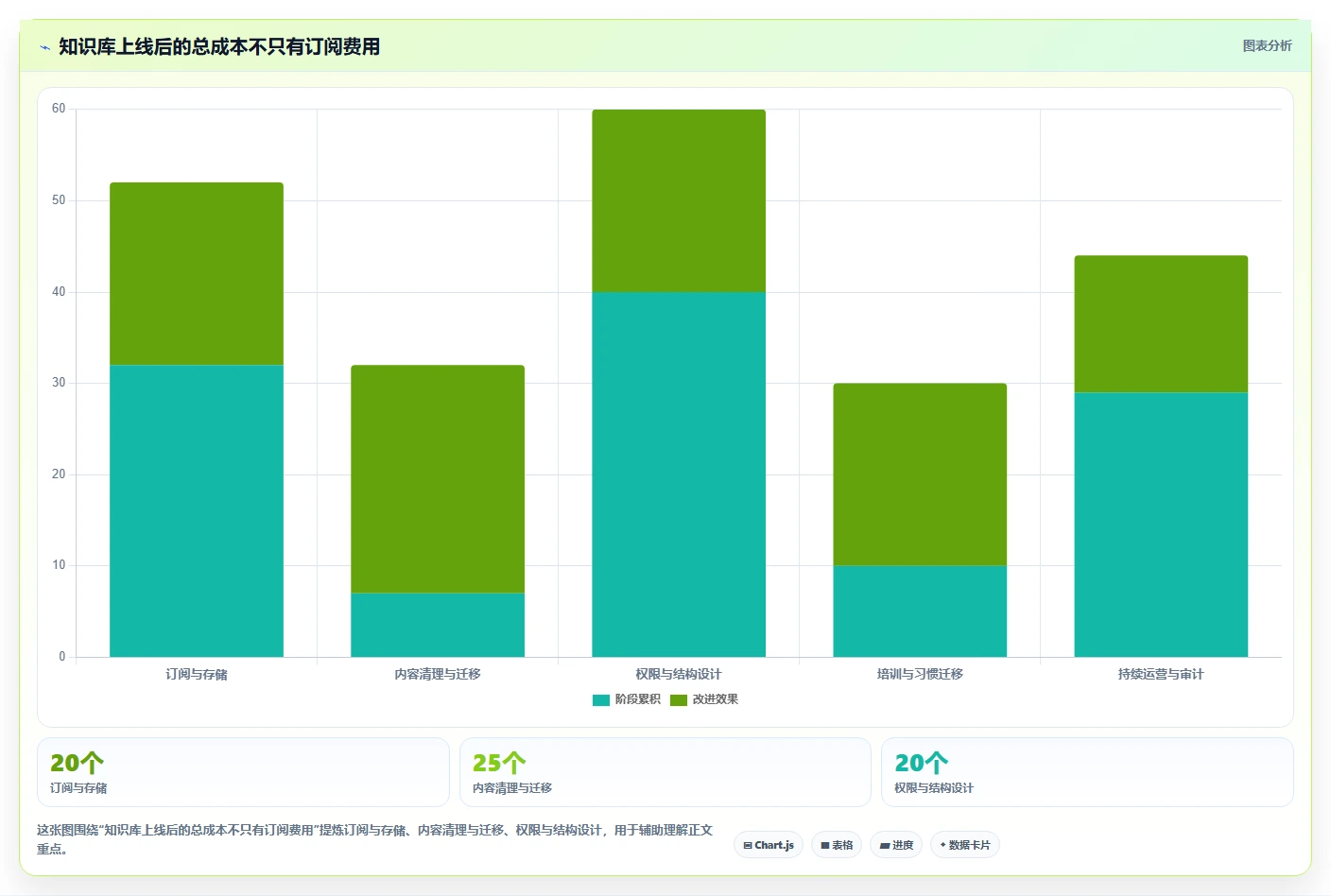Click the y-axis value 60
Image resolution: width=1331 pixels, height=896 pixels.
(59, 109)
